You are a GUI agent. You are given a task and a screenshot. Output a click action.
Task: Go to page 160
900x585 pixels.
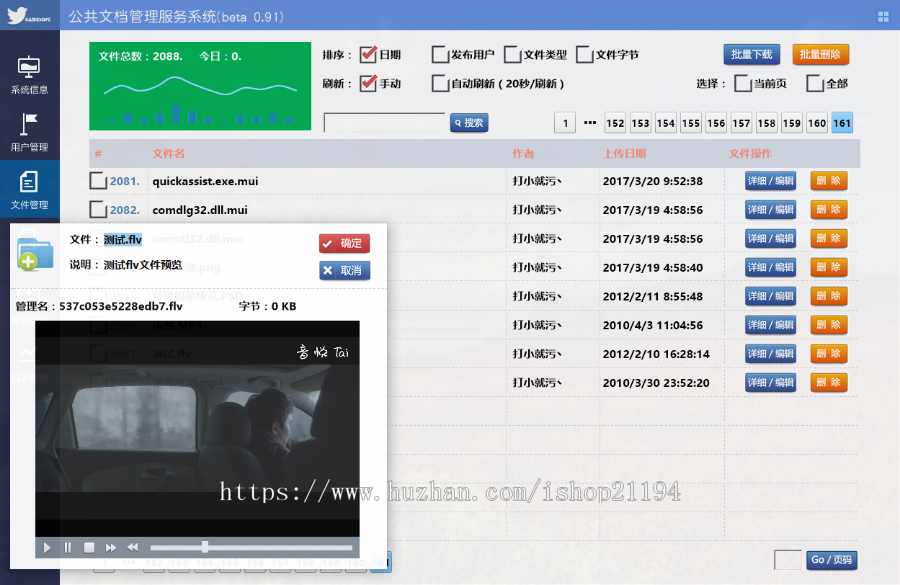817,123
